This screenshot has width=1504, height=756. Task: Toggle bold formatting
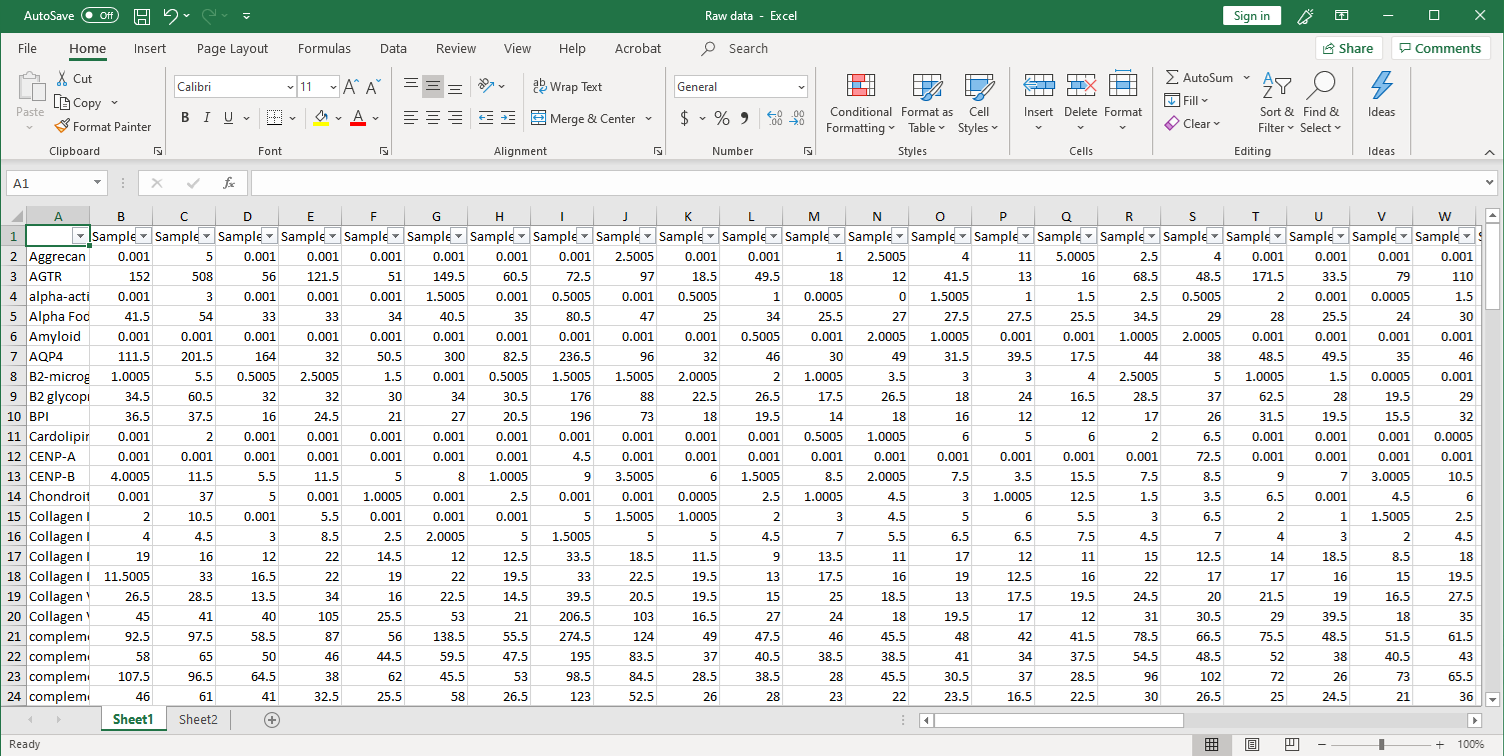tap(185, 118)
